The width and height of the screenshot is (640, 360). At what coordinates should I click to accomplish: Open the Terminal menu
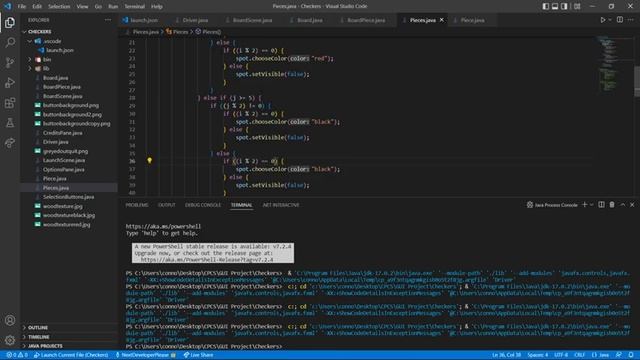(x=134, y=7)
